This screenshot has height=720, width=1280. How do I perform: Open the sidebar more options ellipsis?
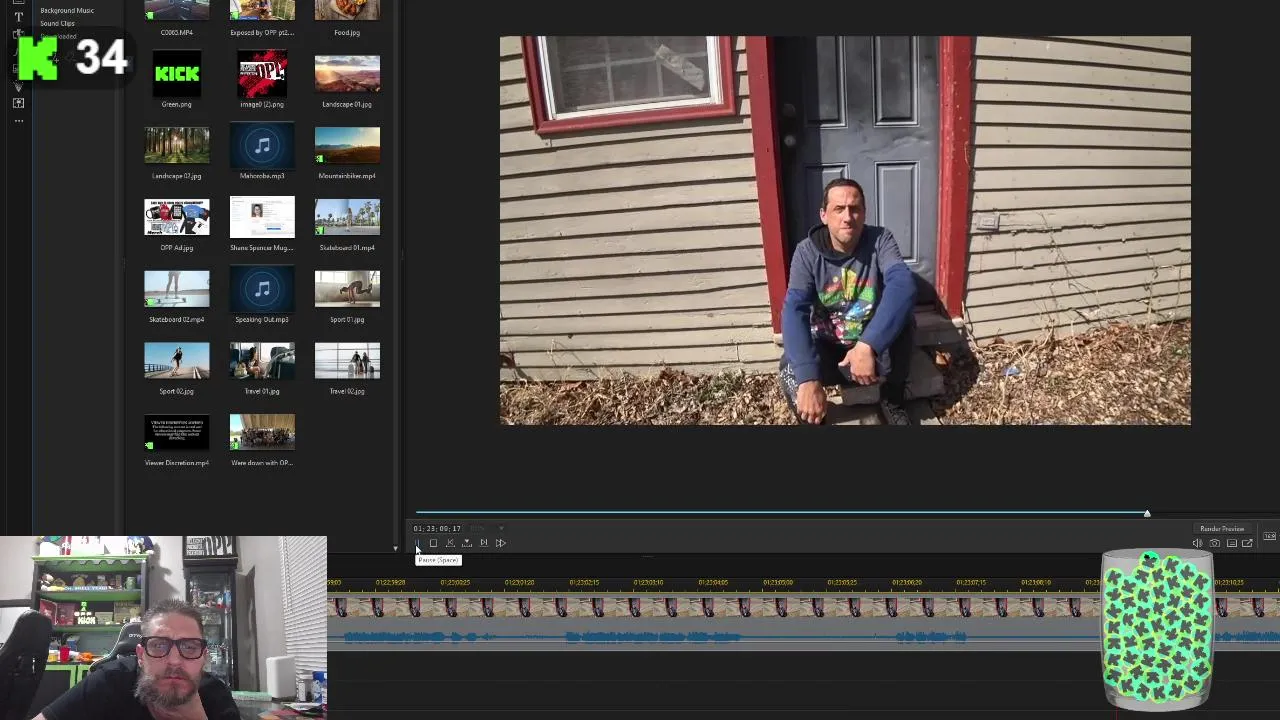(x=18, y=121)
